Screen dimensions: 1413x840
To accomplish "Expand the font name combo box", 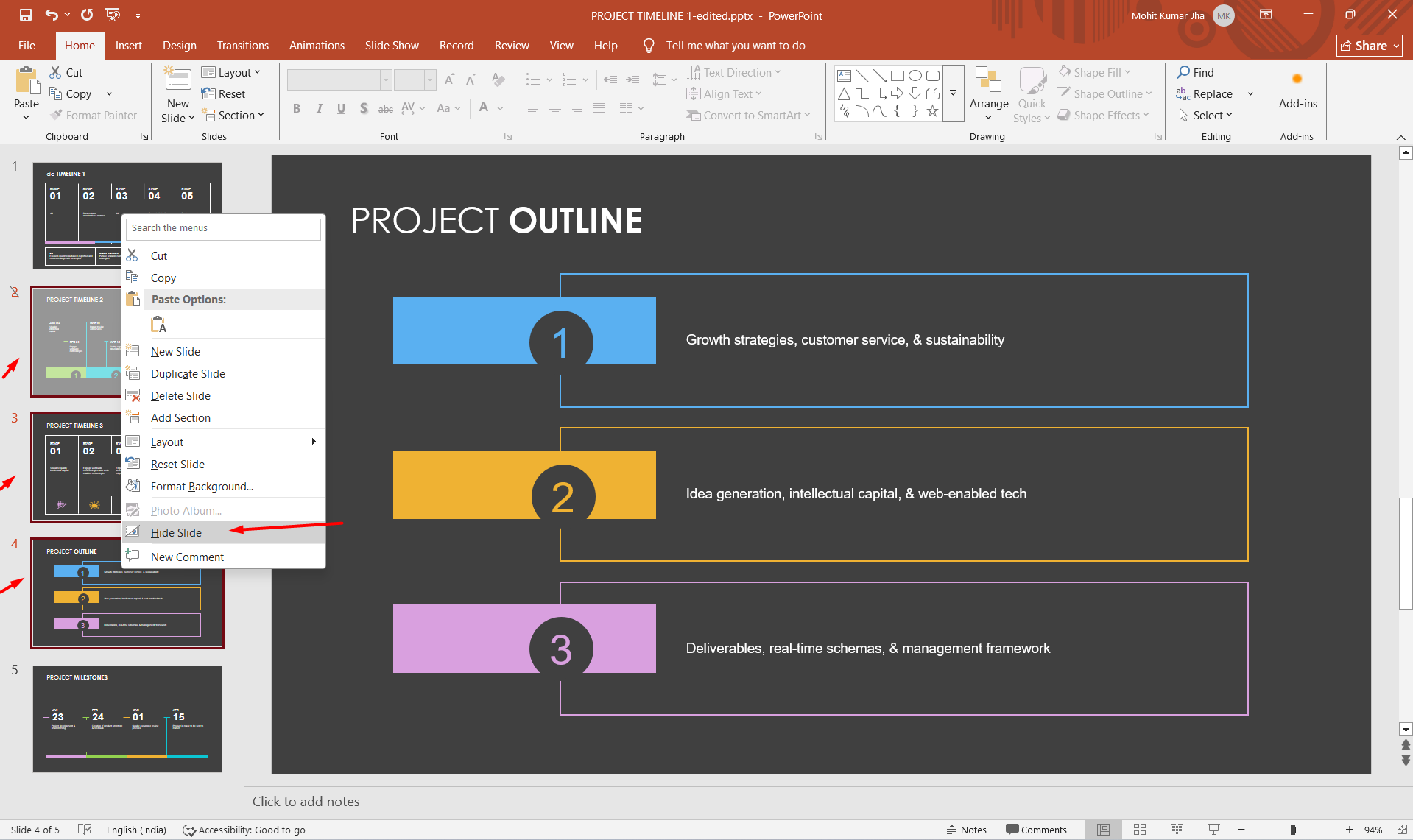I will coord(385,80).
